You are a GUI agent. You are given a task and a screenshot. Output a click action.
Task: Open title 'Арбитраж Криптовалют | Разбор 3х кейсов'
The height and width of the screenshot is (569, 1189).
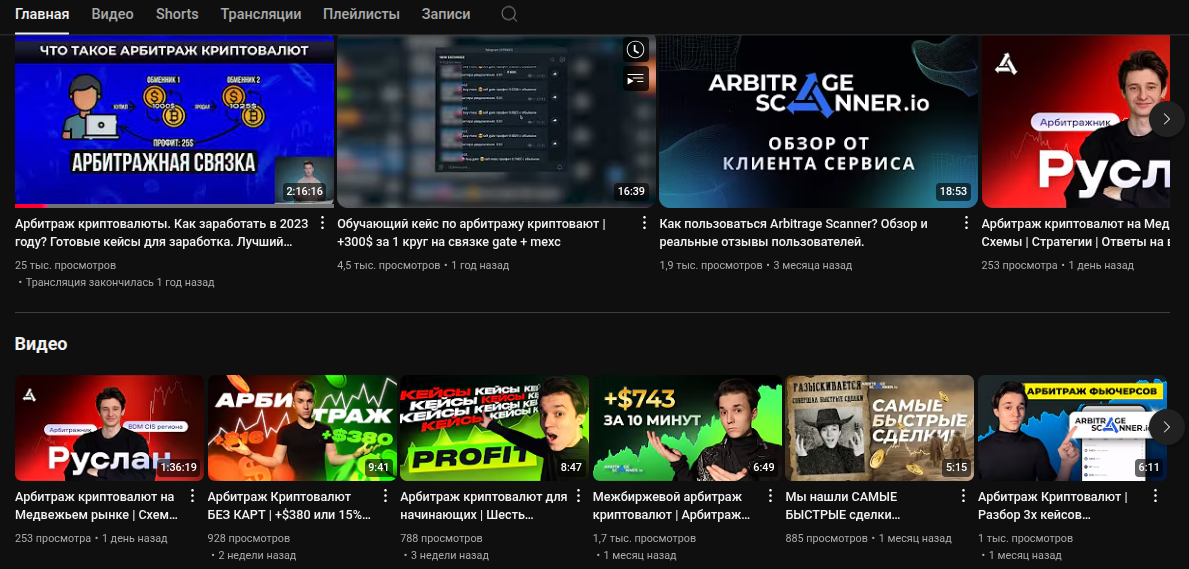1053,506
